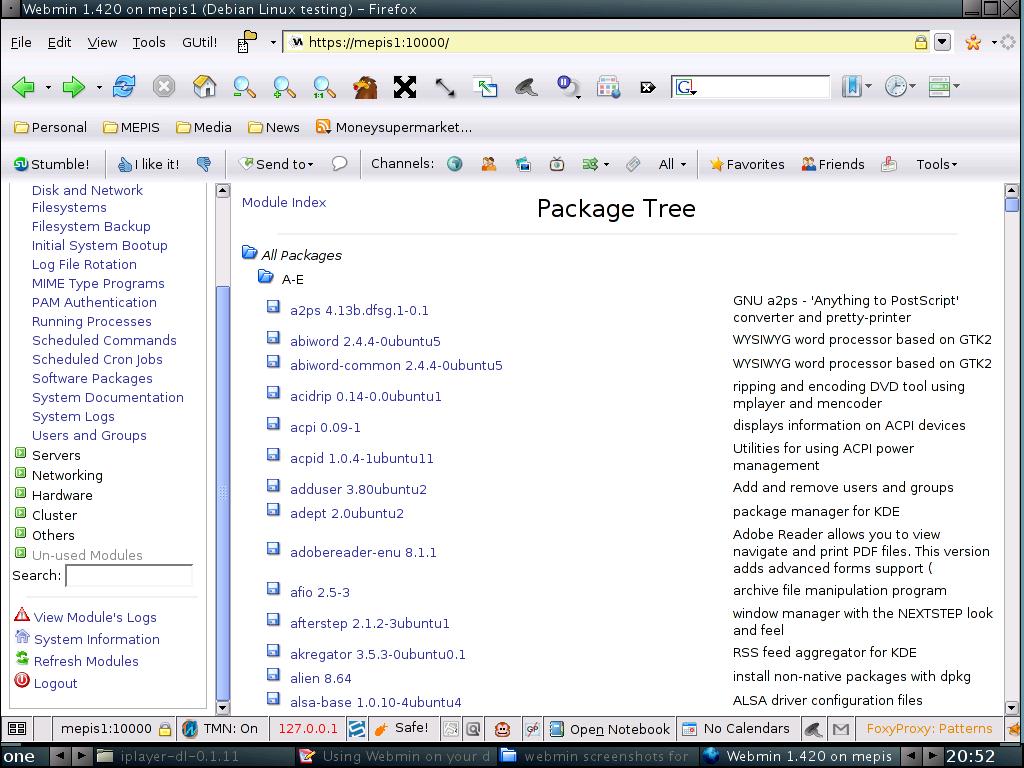Open the All channels dropdown
The width and height of the screenshot is (1024, 768).
[672, 164]
